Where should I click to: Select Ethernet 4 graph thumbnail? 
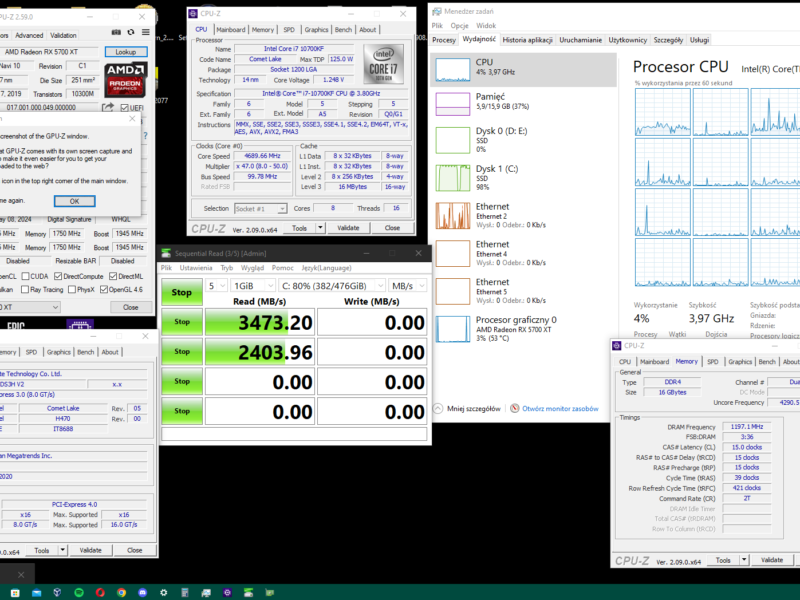(x=453, y=253)
